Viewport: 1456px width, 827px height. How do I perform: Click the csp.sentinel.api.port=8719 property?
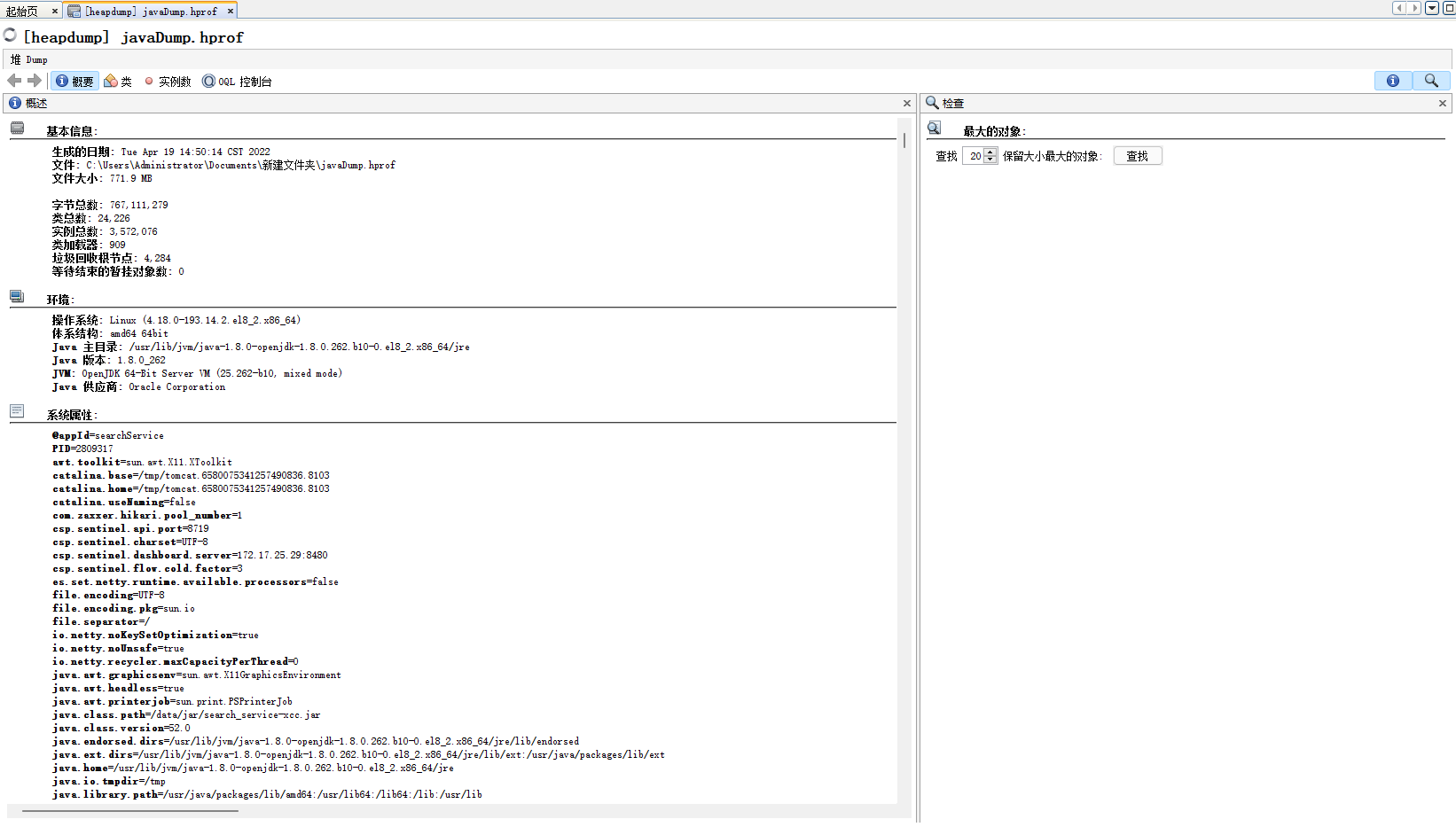pyautogui.click(x=130, y=528)
